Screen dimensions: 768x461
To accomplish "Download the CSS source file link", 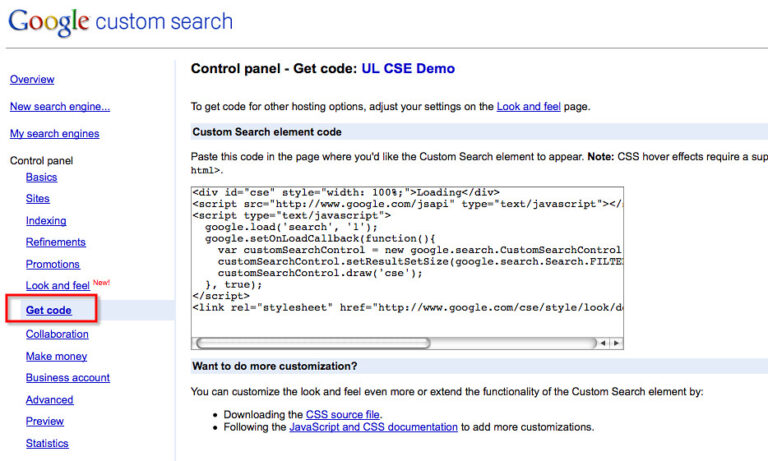I will click(343, 414).
